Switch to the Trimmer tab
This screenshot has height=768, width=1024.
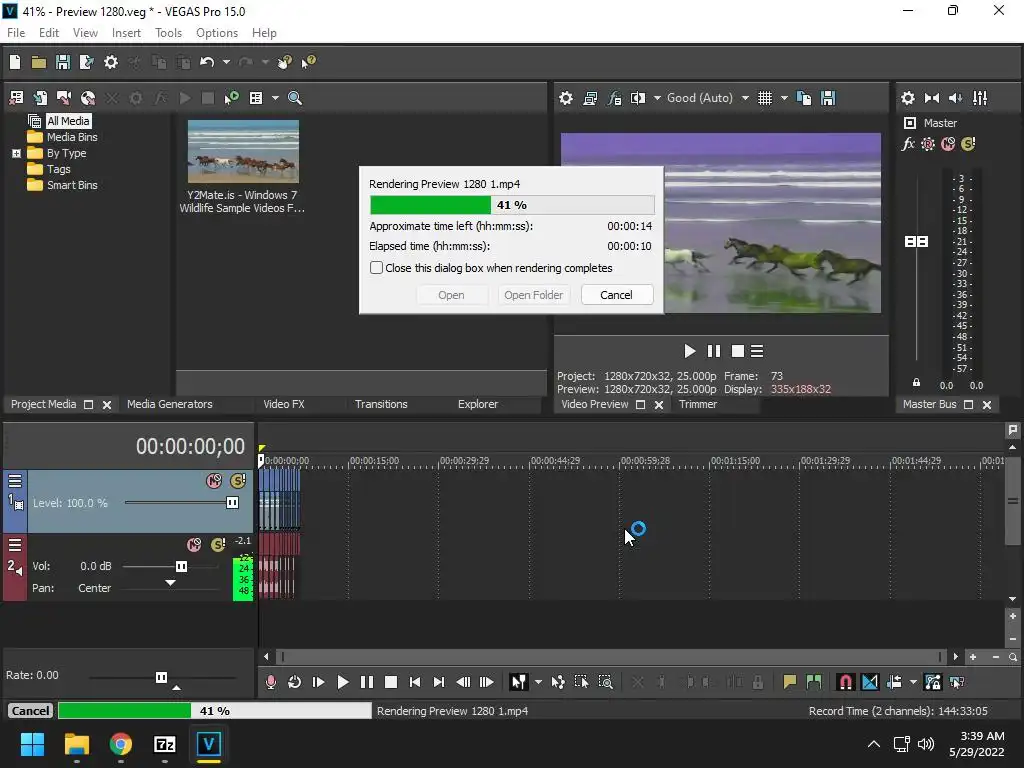point(697,404)
